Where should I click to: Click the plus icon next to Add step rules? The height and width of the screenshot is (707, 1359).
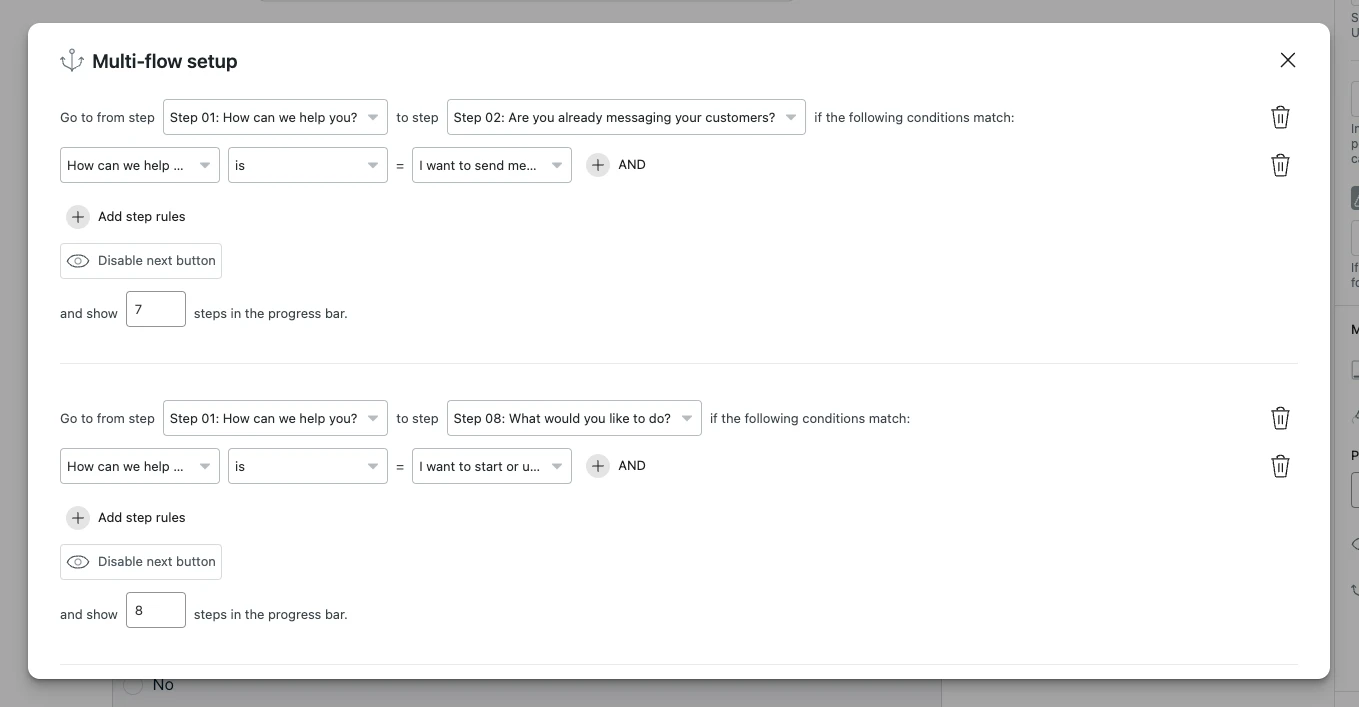(x=78, y=216)
